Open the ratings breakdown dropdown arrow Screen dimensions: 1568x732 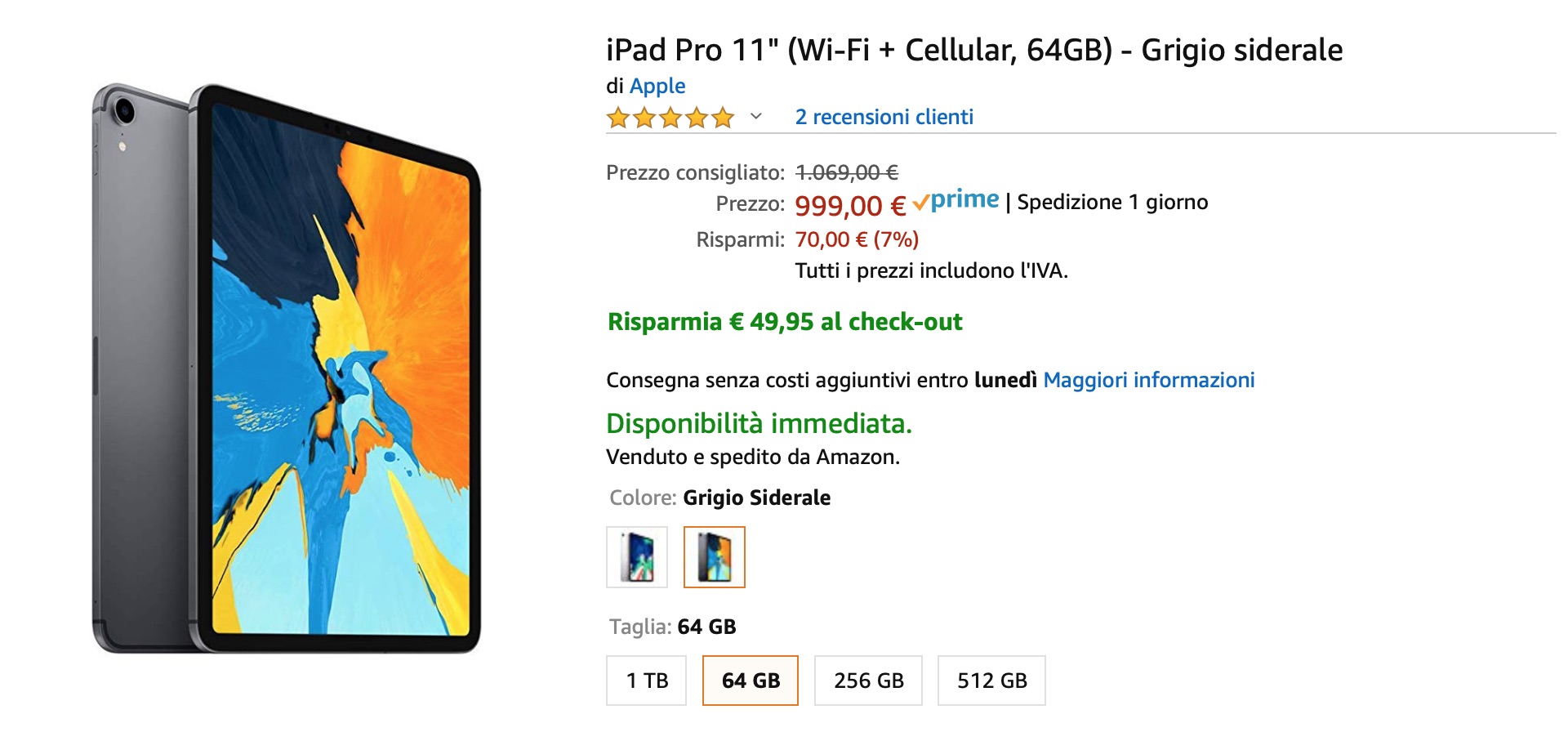755,119
